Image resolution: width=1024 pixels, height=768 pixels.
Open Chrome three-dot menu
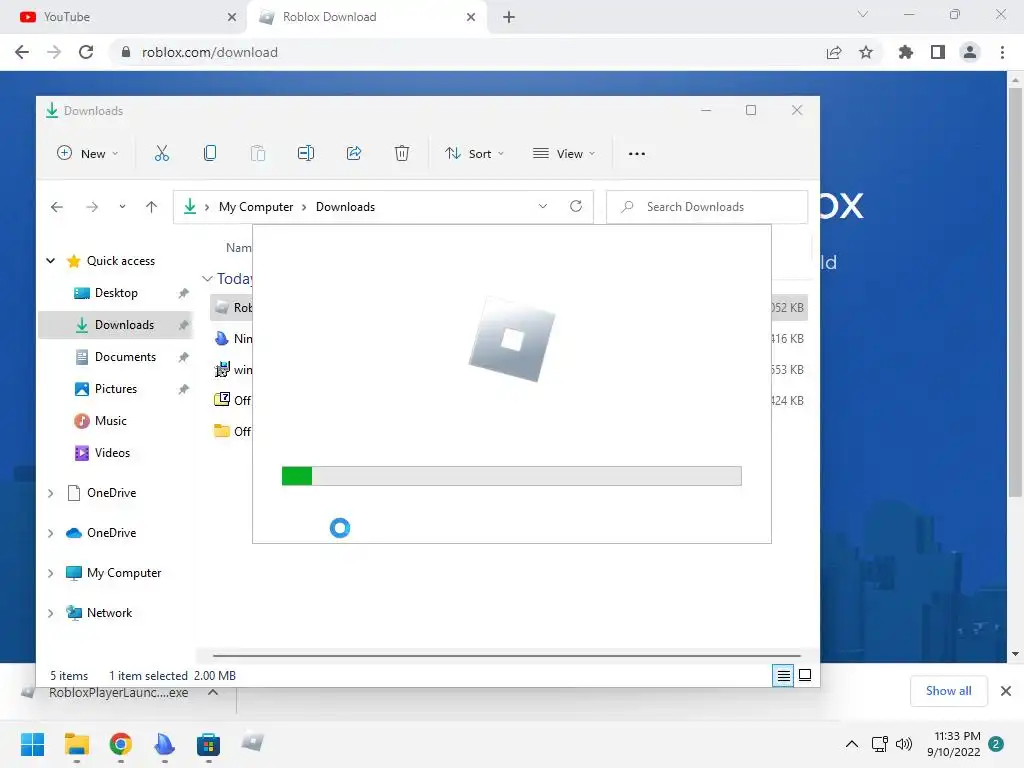coord(1002,52)
